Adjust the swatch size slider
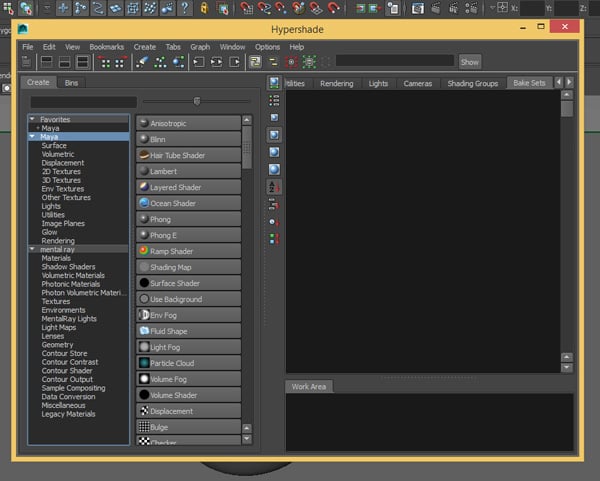Screen dimensions: 600x481 tap(197, 101)
